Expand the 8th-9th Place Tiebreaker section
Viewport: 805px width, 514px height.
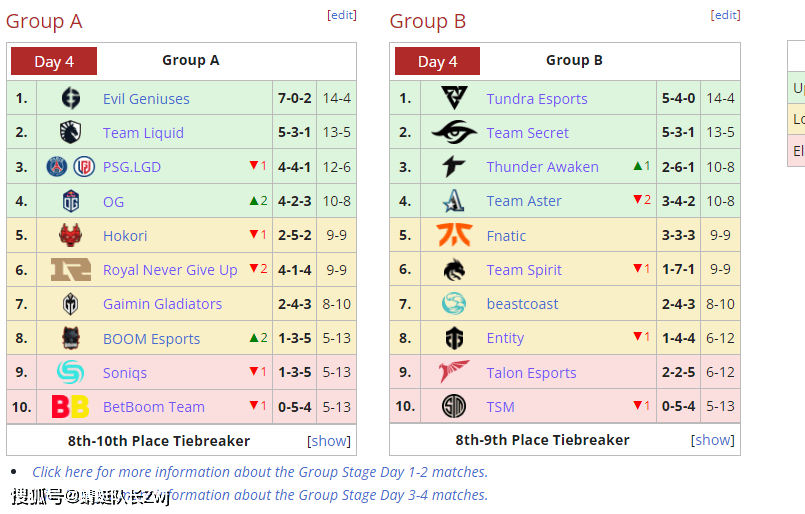click(x=713, y=440)
